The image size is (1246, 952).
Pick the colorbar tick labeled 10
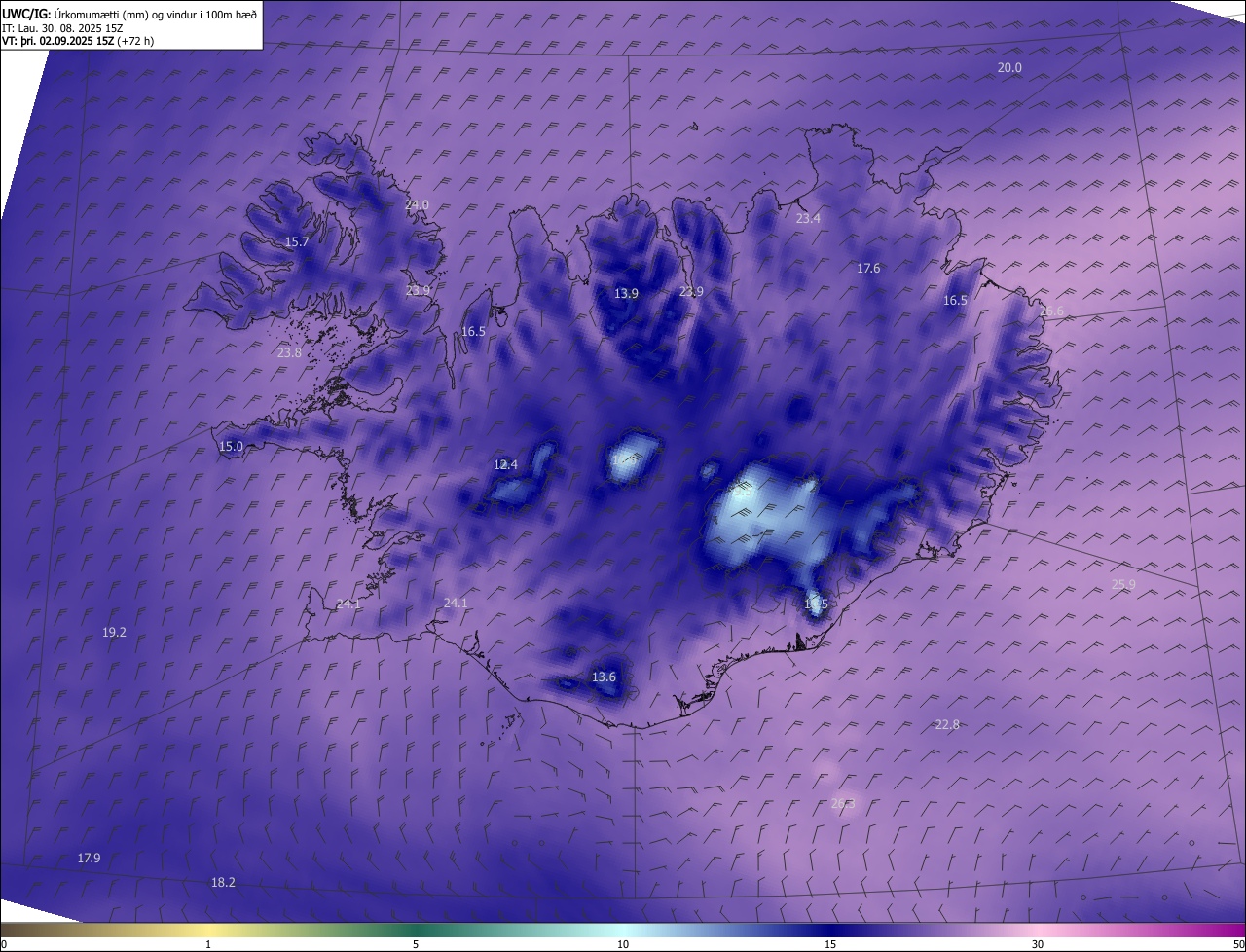pos(623,944)
